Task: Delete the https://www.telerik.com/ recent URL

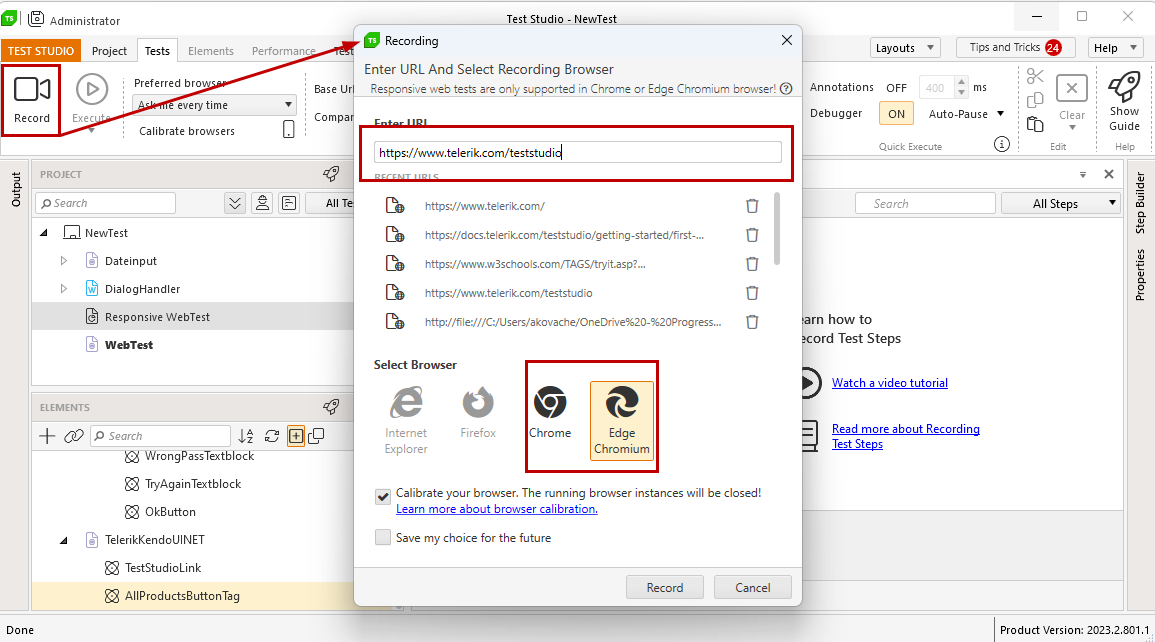Action: tap(751, 206)
